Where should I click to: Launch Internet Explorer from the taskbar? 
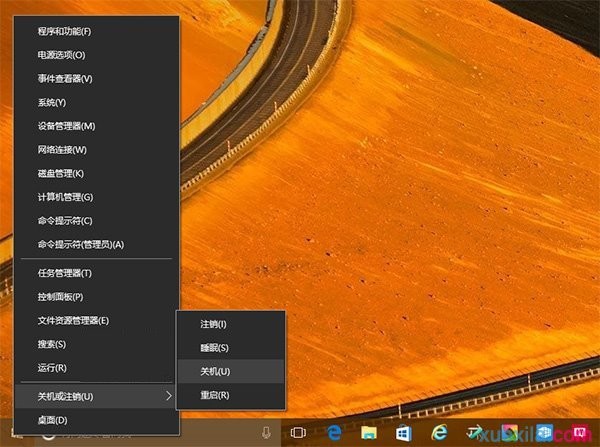[438, 432]
